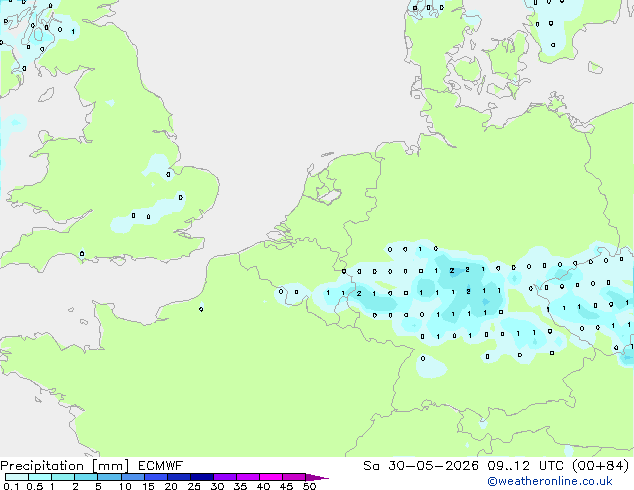This screenshot has height=490, width=634.
Task: Click the '(00+84)' forecast offset text
Action: [x=601, y=466]
